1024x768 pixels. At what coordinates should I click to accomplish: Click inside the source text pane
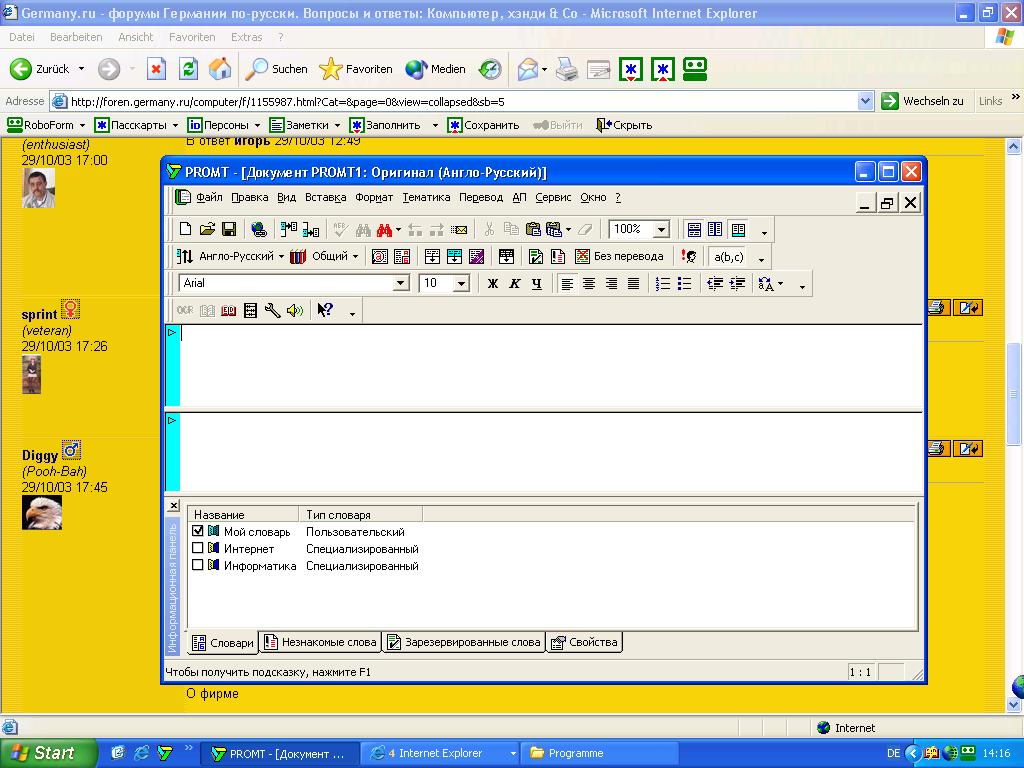(x=551, y=366)
